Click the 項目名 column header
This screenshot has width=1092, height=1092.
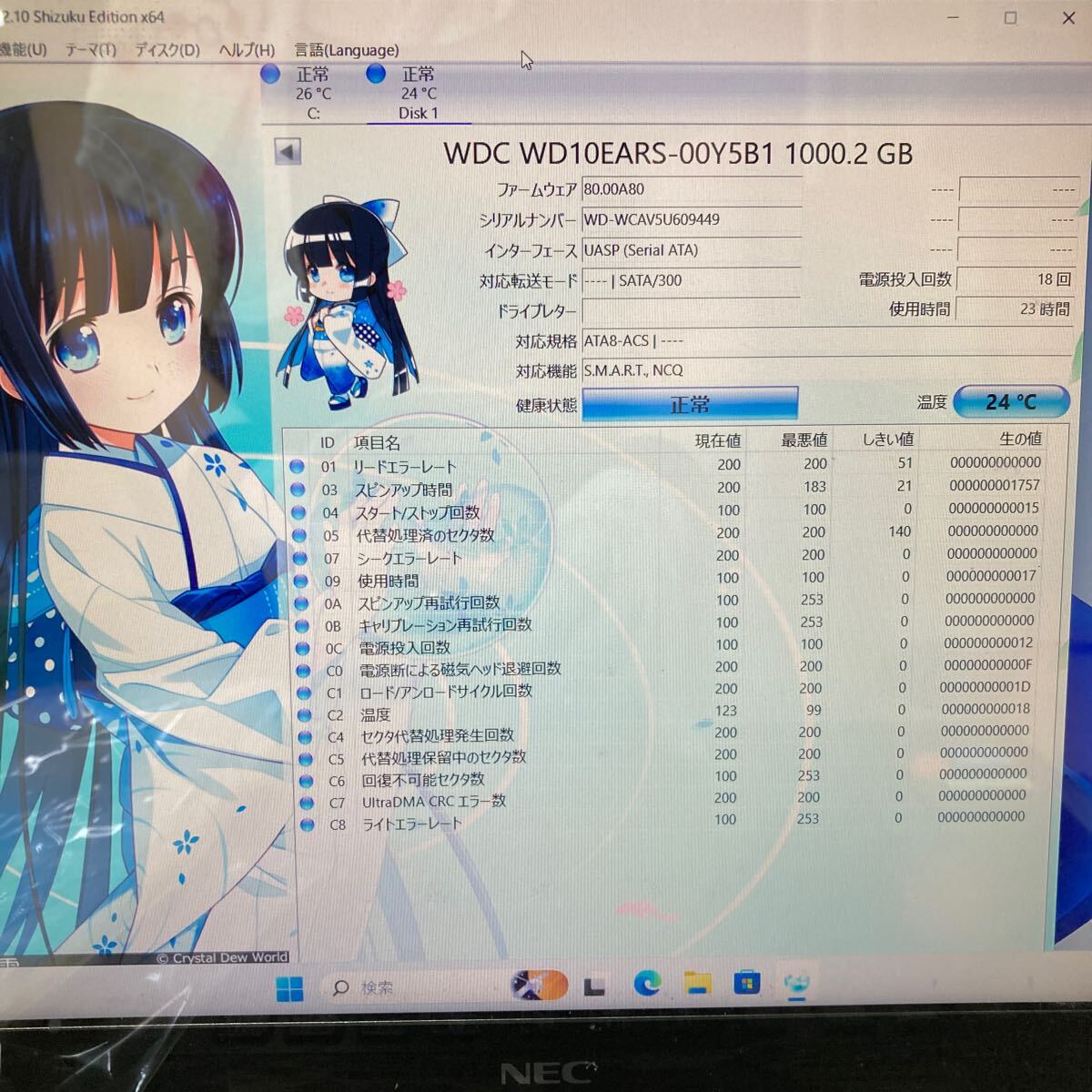pyautogui.click(x=377, y=442)
